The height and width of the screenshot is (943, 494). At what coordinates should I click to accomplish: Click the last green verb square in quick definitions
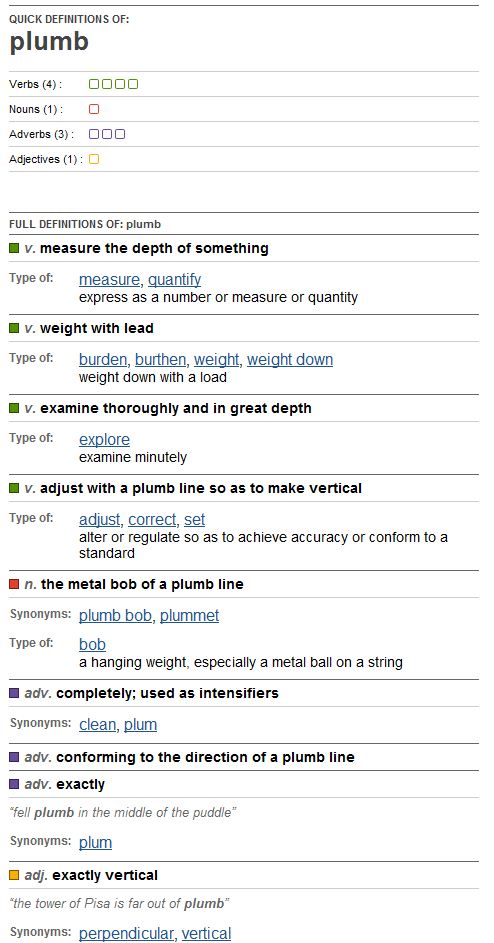tap(133, 84)
